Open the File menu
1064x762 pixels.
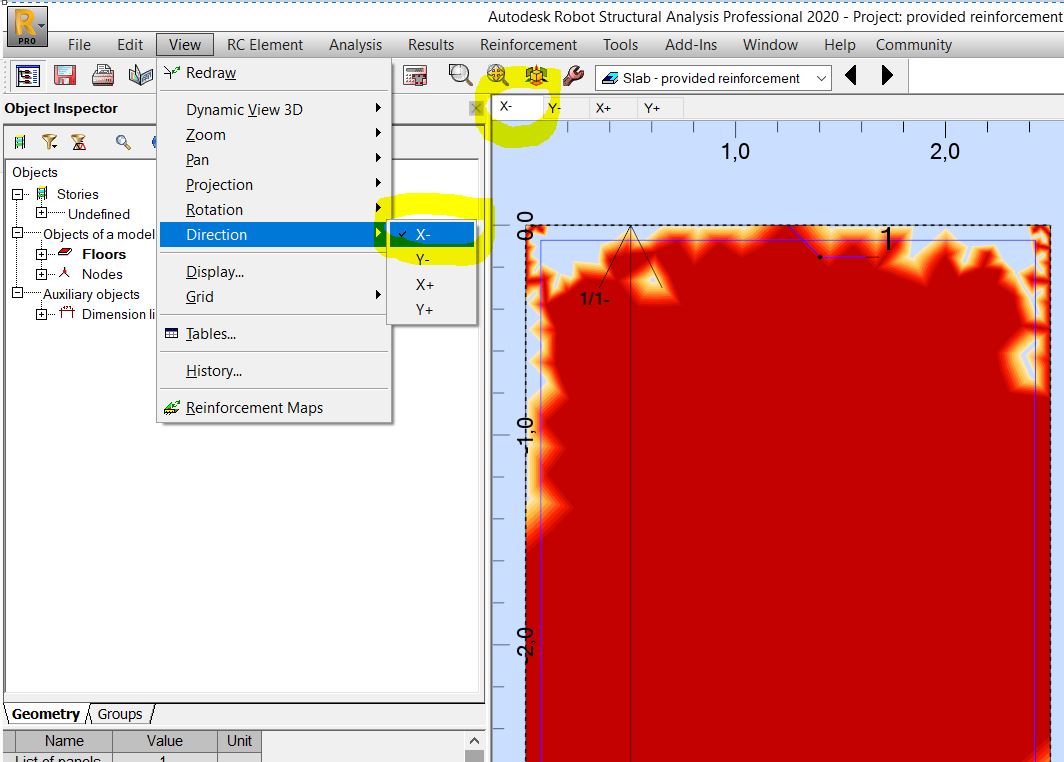[x=79, y=45]
